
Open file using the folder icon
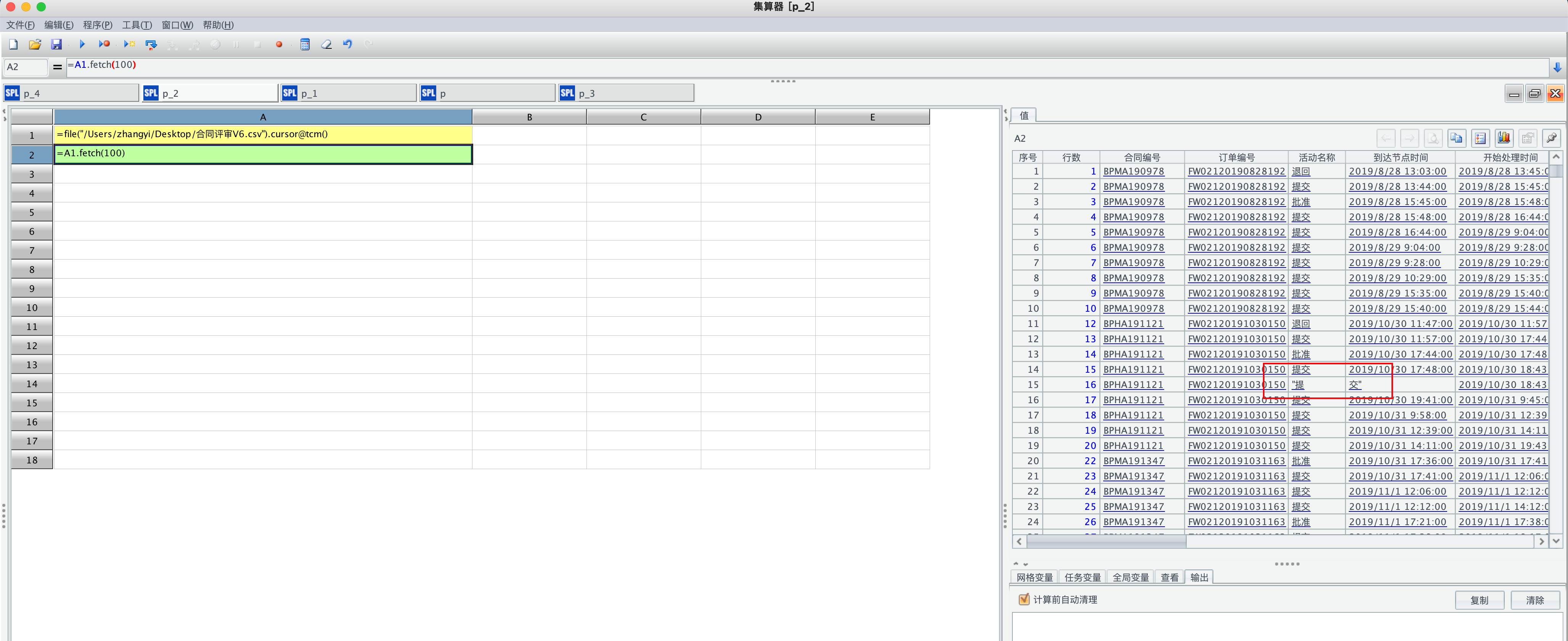(35, 44)
